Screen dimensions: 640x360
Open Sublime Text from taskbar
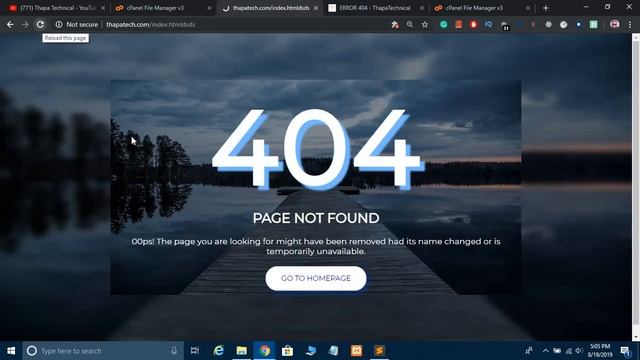(x=379, y=351)
